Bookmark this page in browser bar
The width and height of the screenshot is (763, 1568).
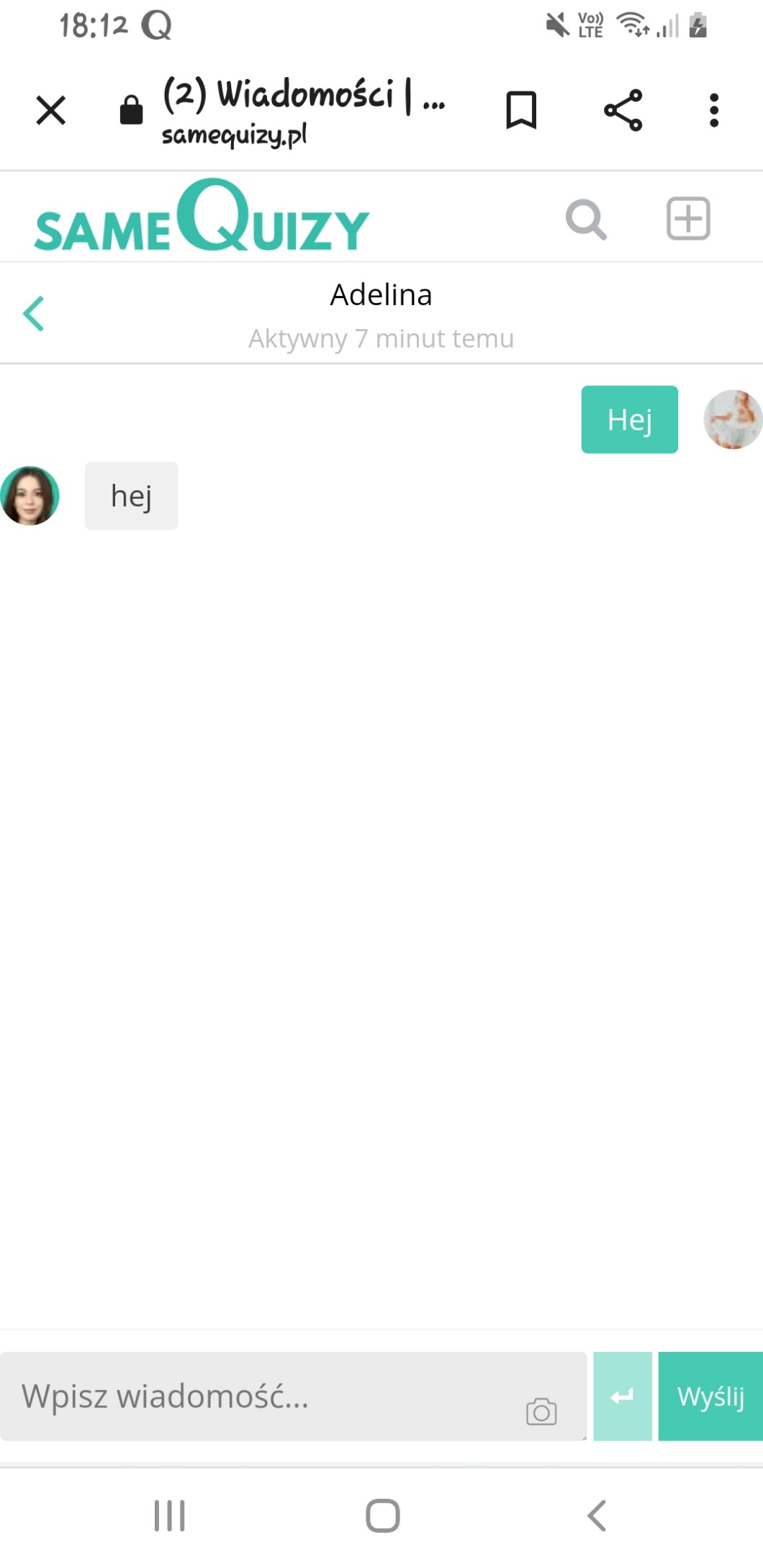(x=521, y=110)
